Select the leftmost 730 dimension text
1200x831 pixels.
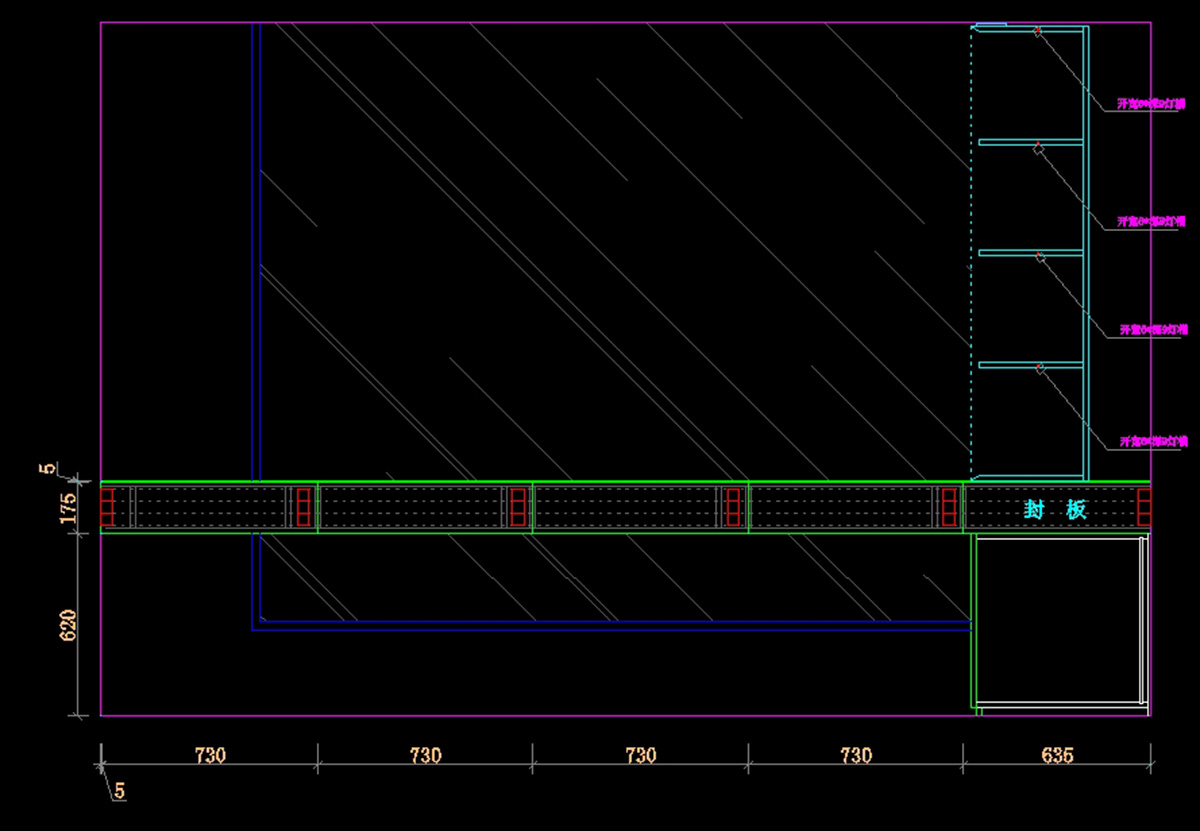click(x=209, y=756)
